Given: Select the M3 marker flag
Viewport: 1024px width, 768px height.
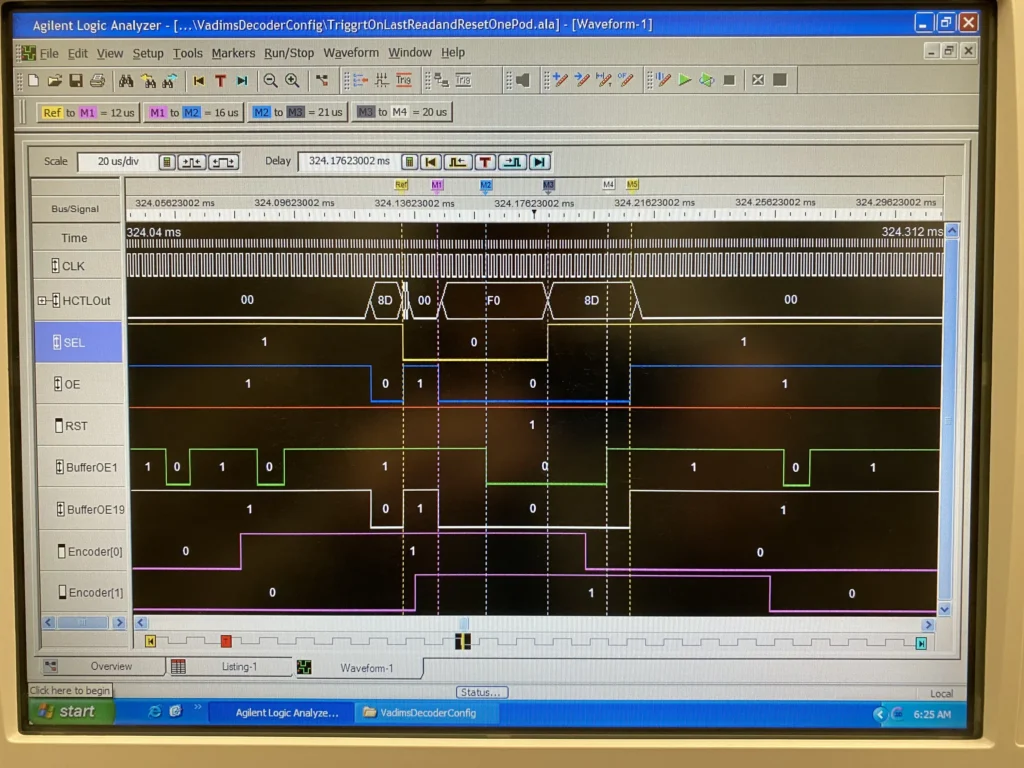Looking at the screenshot, I should (x=548, y=185).
